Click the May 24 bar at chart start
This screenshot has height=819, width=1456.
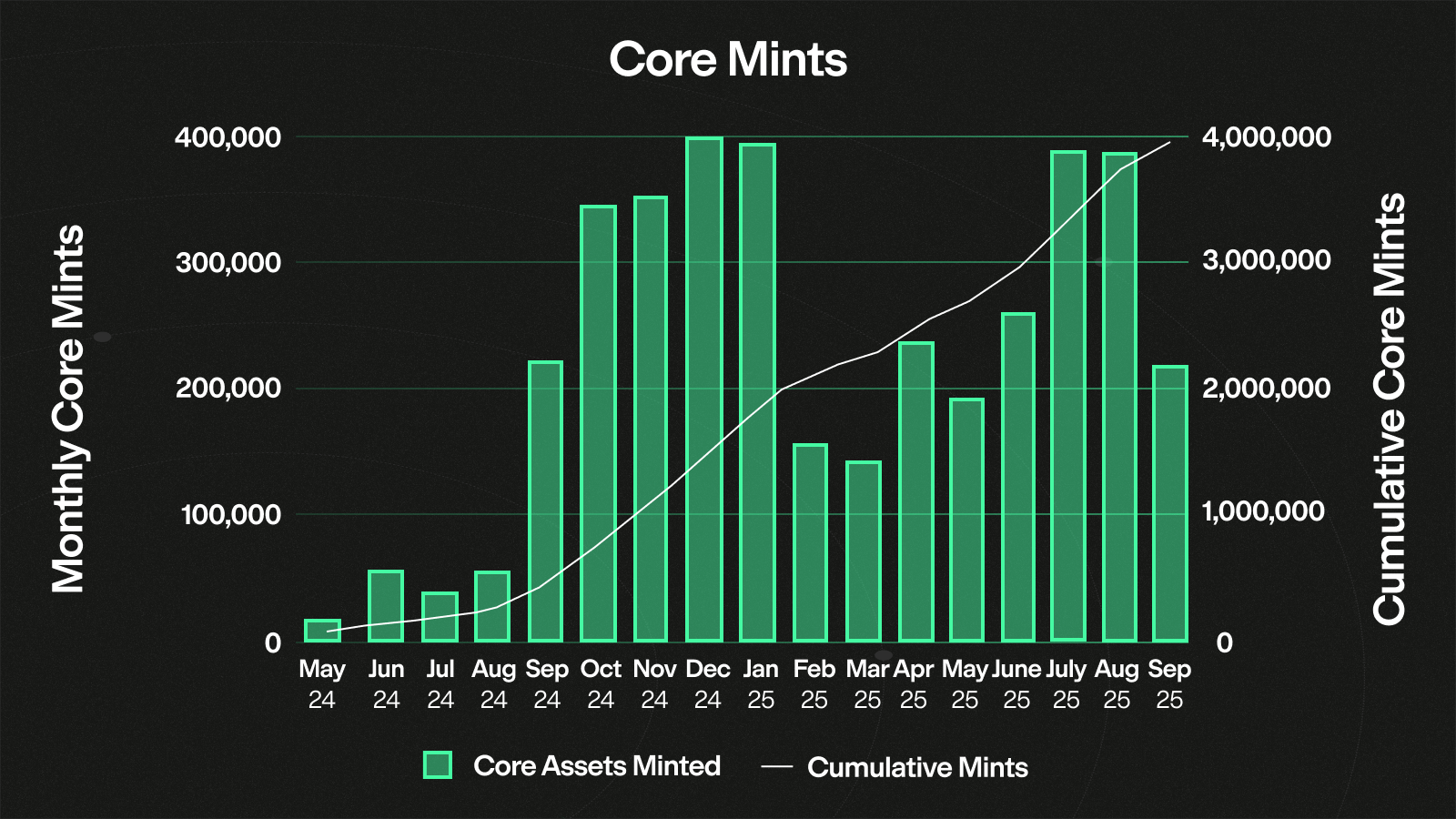(322, 631)
